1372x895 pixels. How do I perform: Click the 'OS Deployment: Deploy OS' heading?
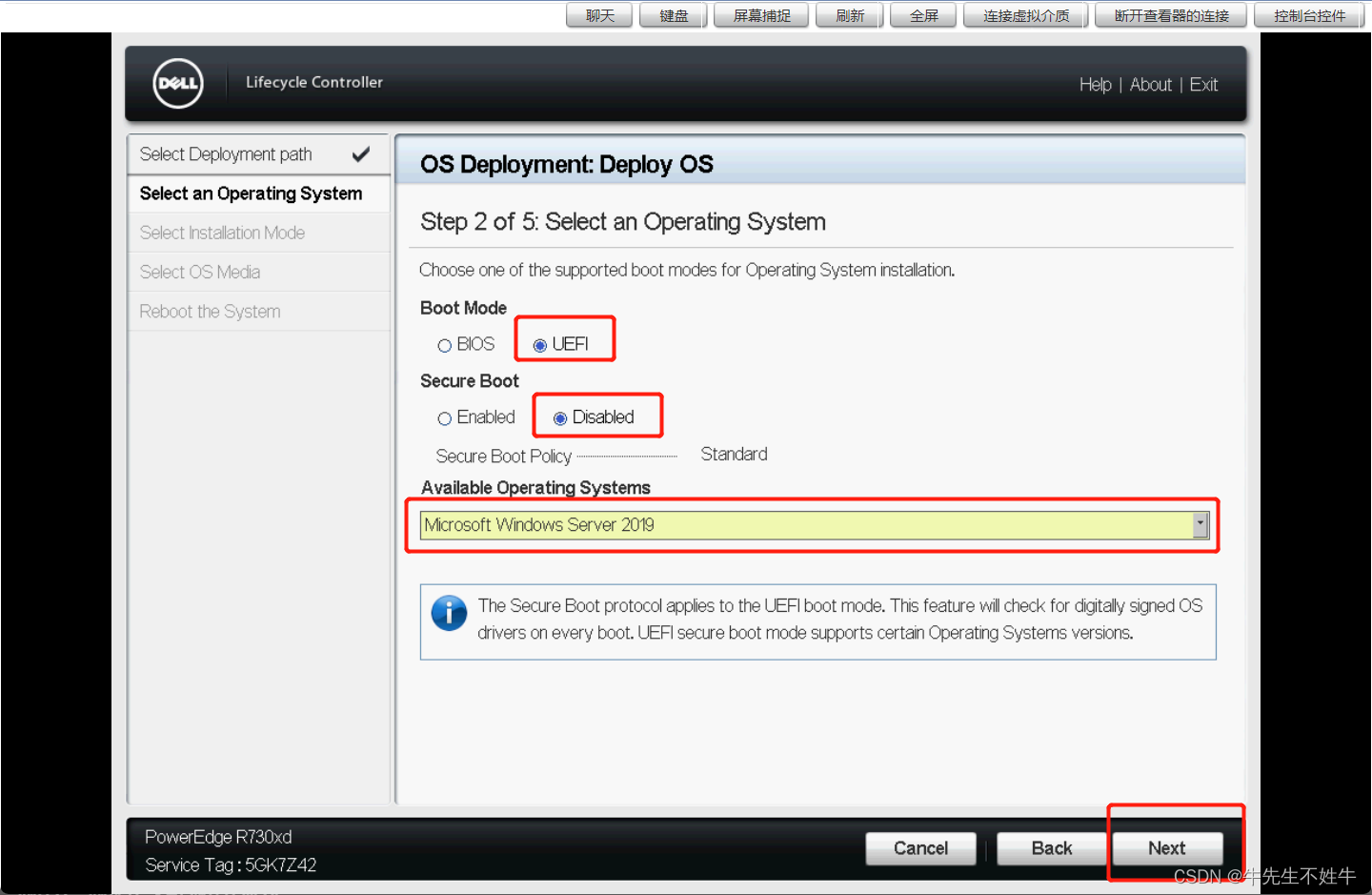(x=567, y=164)
